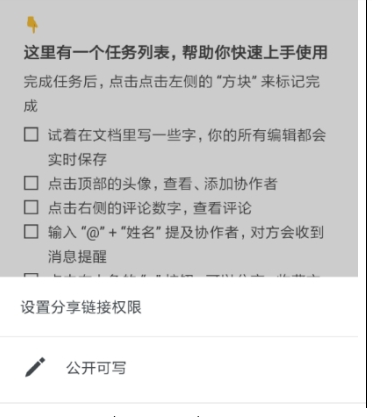The height and width of the screenshot is (417, 372).
Task: Click the pencil icon beside 公开可写
Action: tap(35, 367)
